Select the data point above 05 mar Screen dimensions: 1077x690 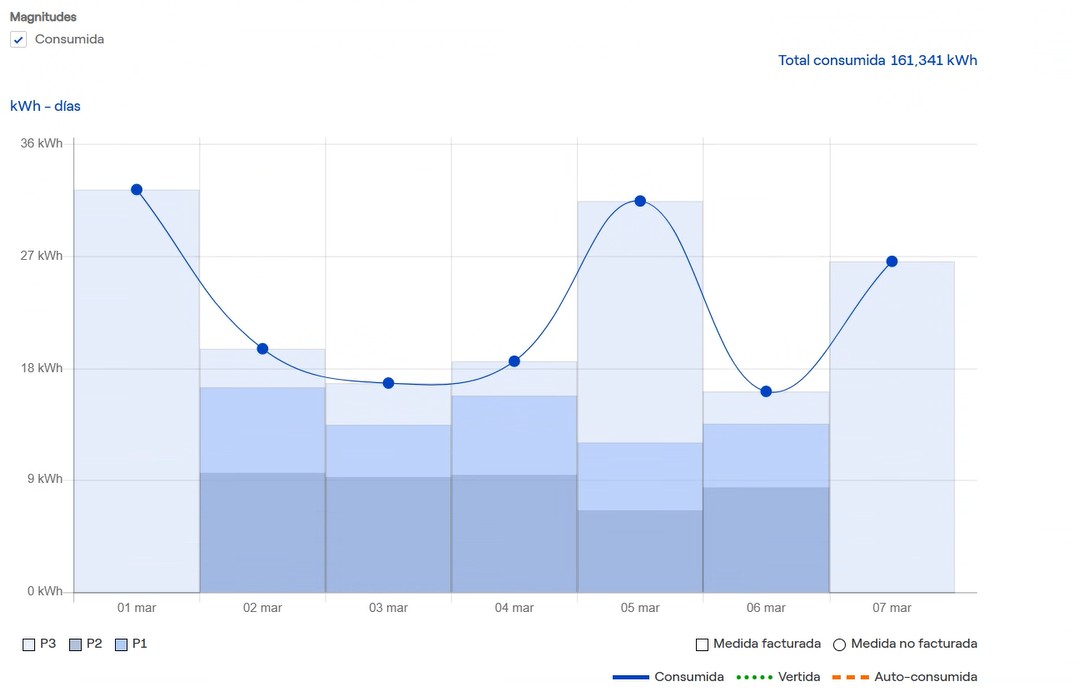pyautogui.click(x=639, y=201)
